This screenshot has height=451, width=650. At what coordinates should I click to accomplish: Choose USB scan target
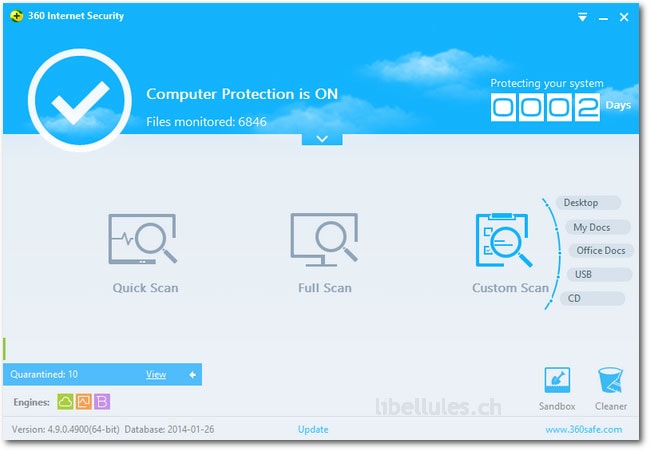[599, 274]
